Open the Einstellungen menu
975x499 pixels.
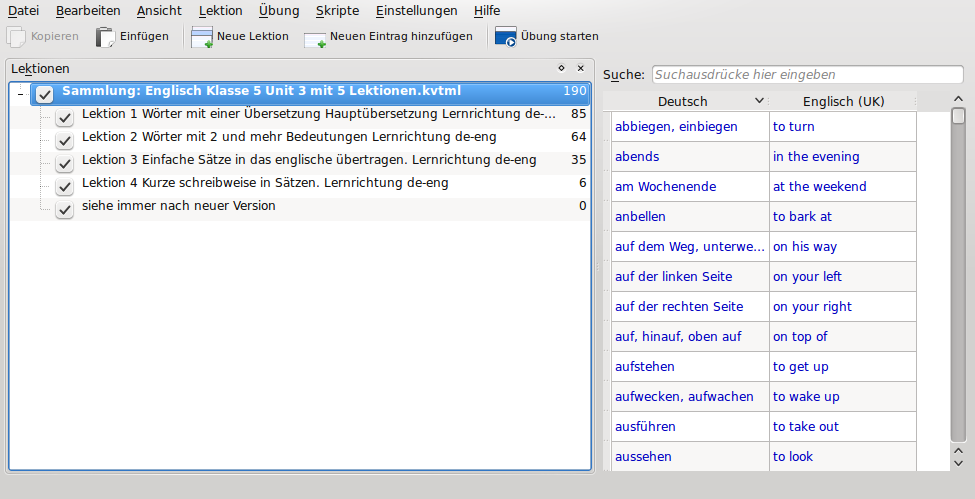(x=417, y=11)
